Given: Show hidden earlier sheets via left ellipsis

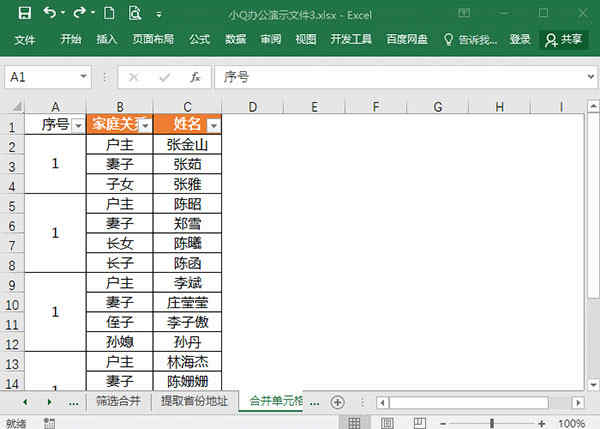Looking at the screenshot, I should [73, 403].
